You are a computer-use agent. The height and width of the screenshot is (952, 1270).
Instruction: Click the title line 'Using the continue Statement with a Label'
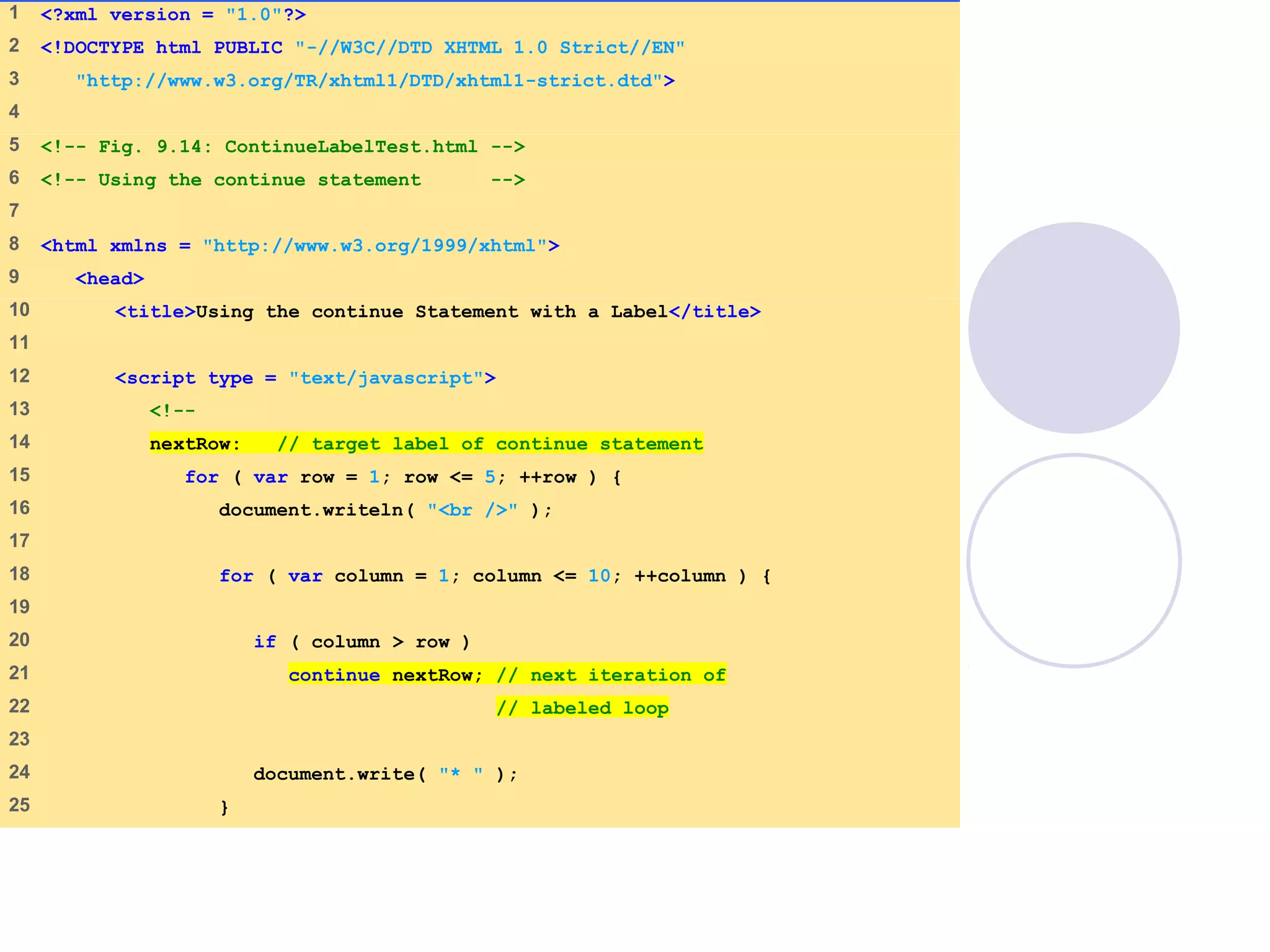pyautogui.click(x=438, y=312)
